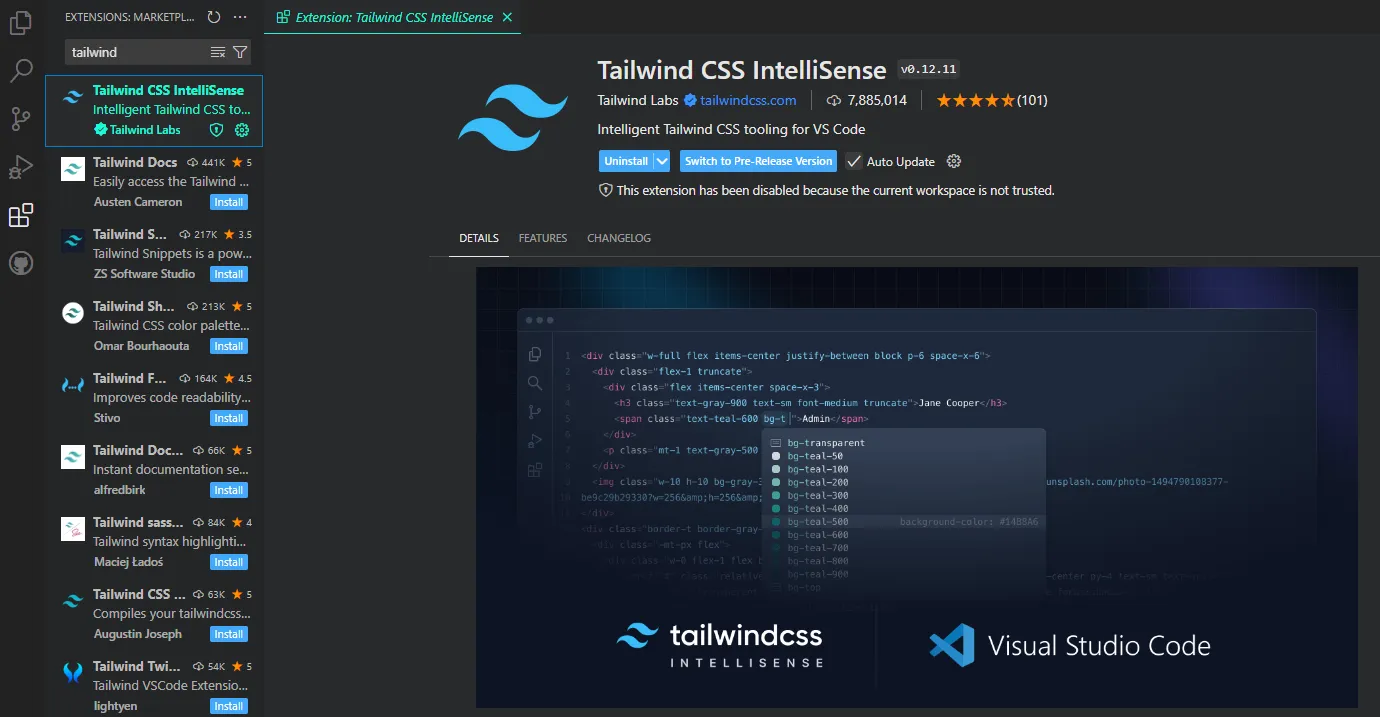
Task: Open the CHANGELOG tab
Action: click(618, 238)
